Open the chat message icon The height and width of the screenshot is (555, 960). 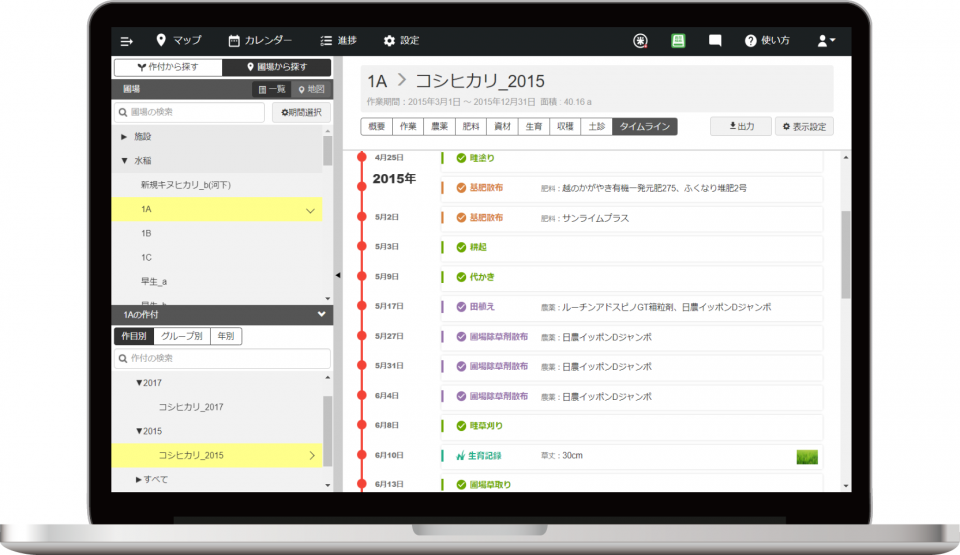[x=715, y=41]
